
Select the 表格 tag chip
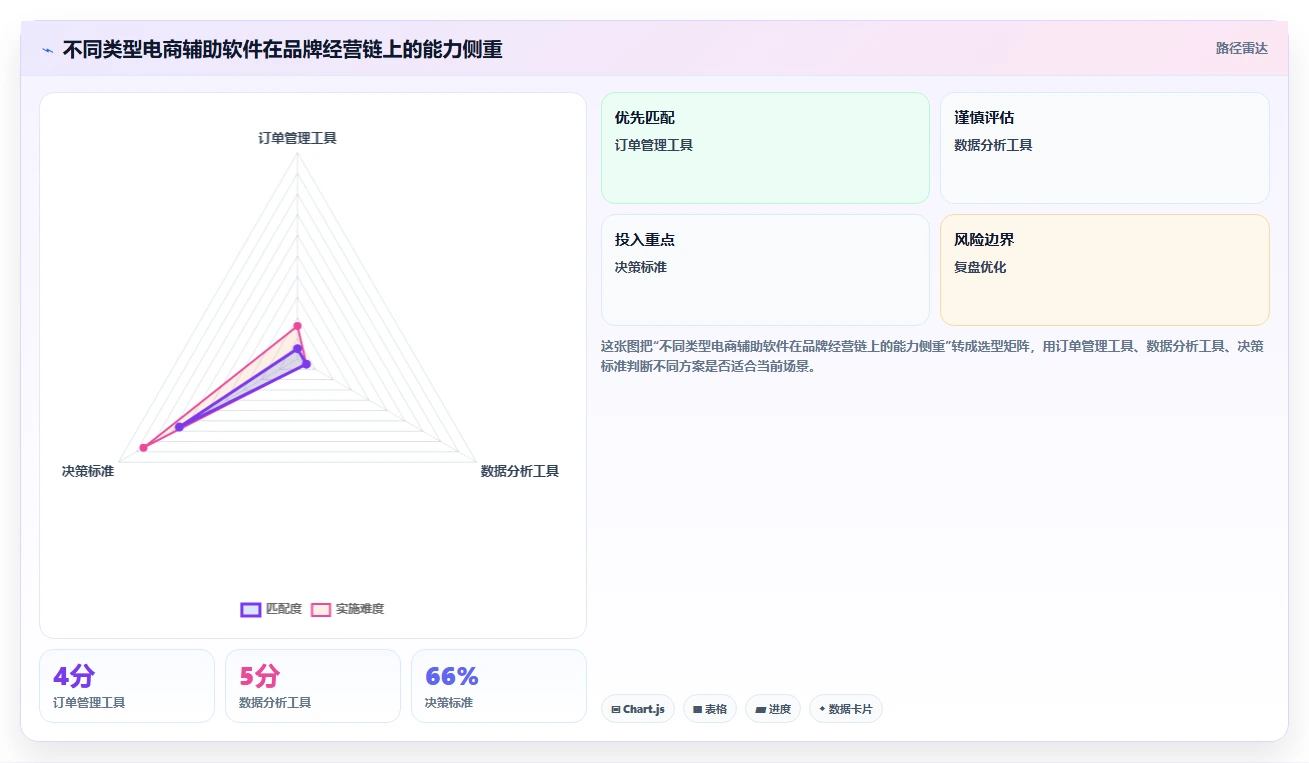pyautogui.click(x=710, y=709)
